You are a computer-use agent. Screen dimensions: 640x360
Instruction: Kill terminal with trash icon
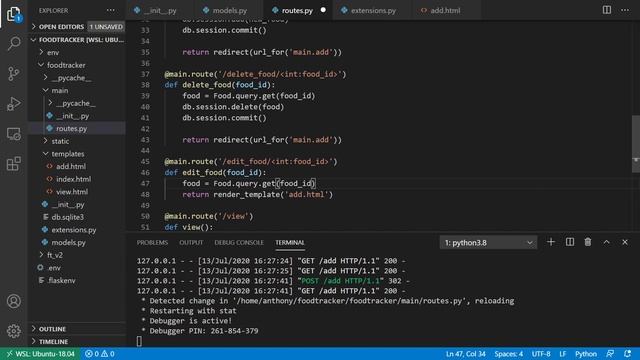[588, 242]
